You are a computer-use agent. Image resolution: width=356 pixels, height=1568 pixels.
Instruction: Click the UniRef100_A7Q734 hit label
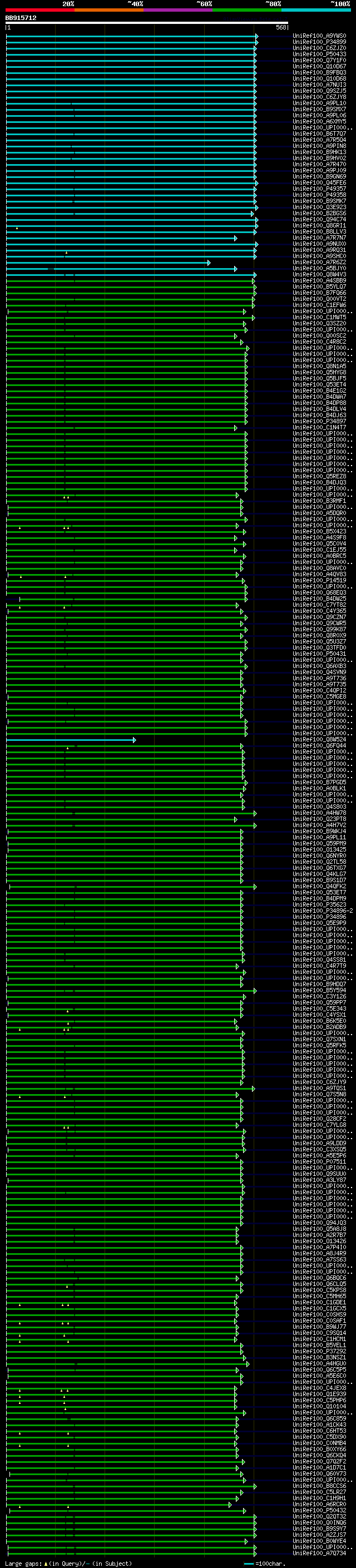click(319, 1554)
